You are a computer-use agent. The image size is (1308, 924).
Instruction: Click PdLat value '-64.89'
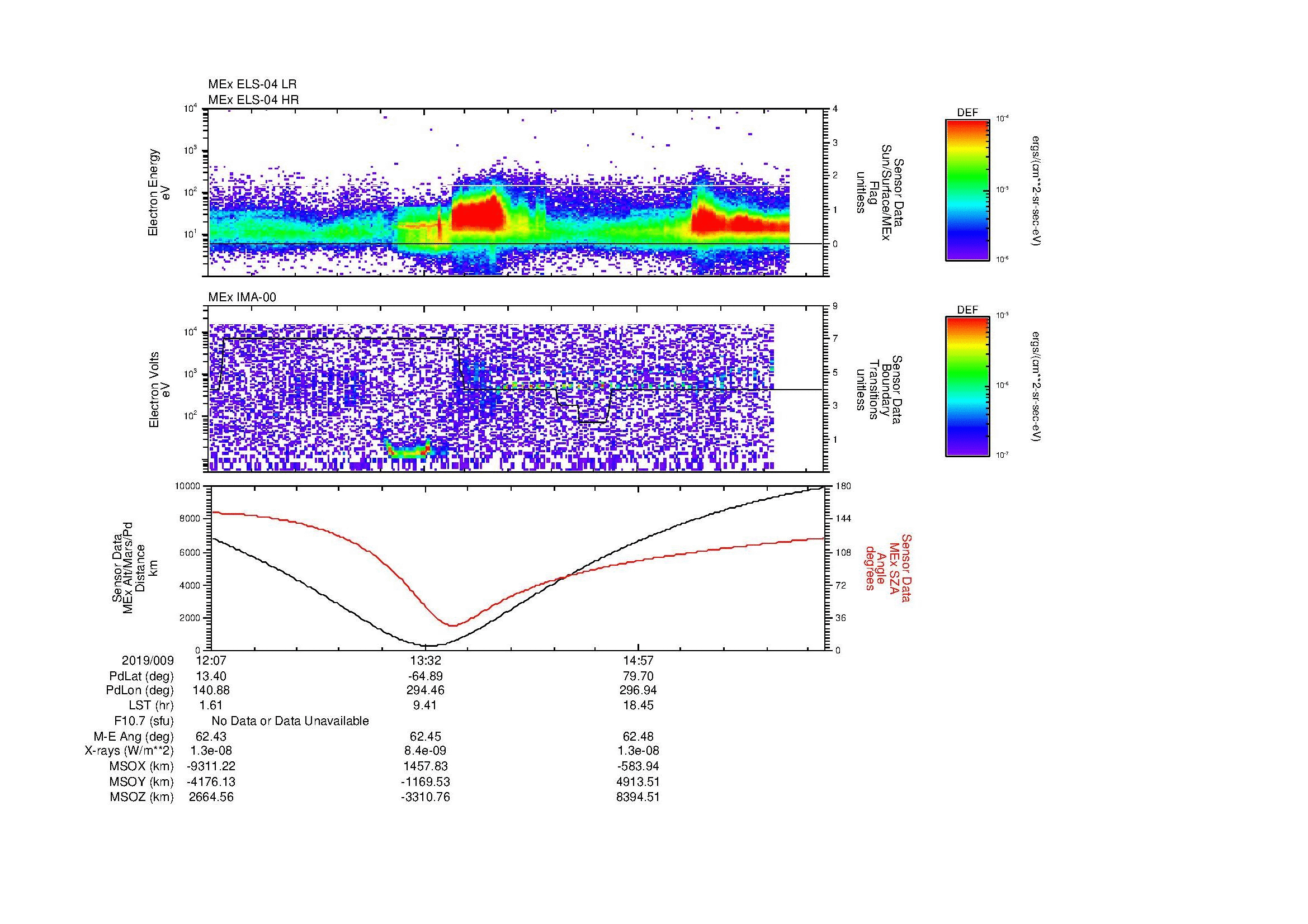[426, 676]
